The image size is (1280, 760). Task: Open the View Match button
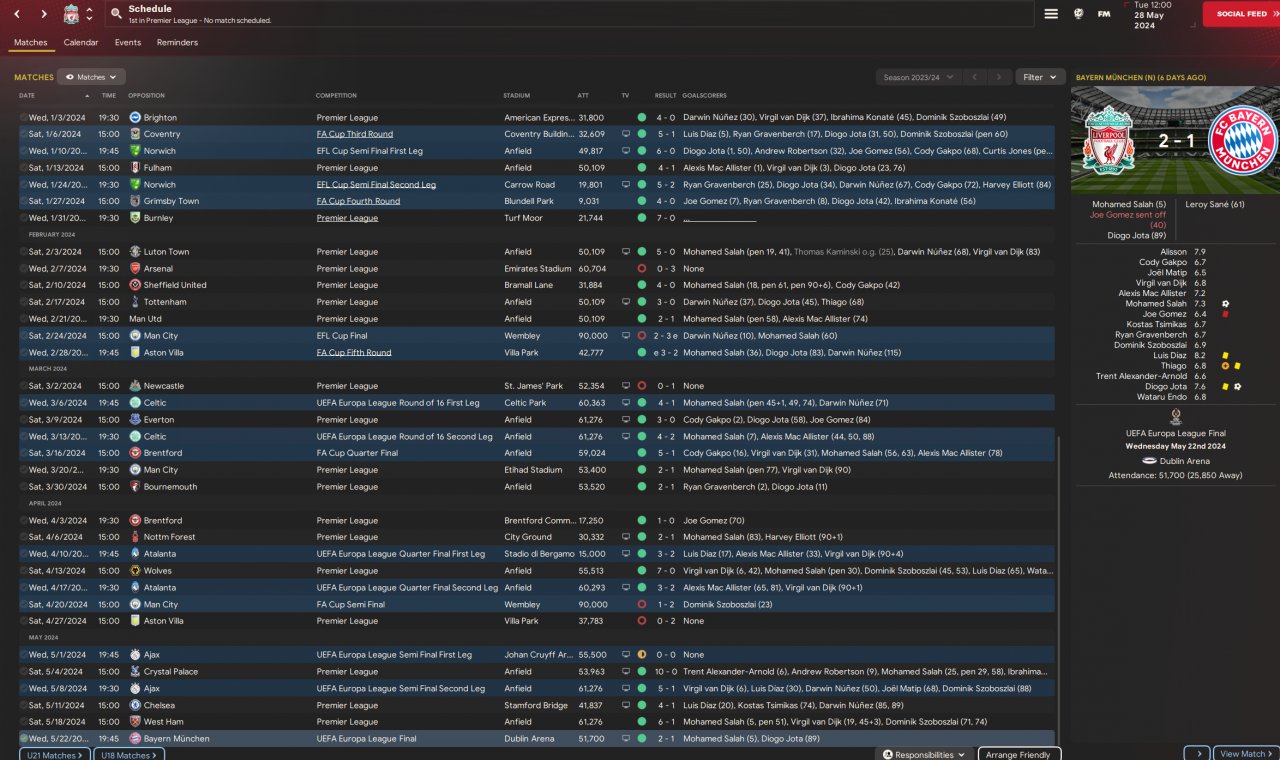1246,754
